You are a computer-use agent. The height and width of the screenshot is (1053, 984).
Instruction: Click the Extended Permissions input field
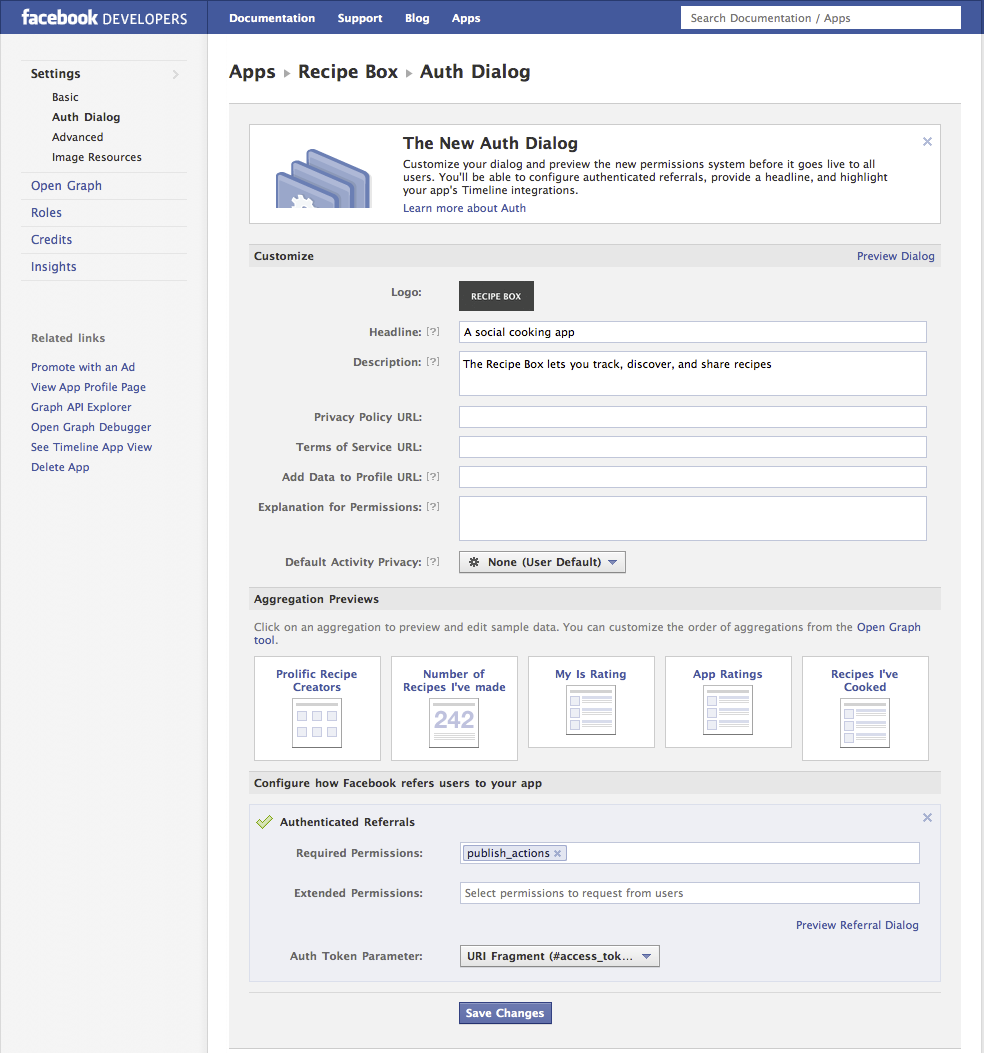(x=690, y=893)
